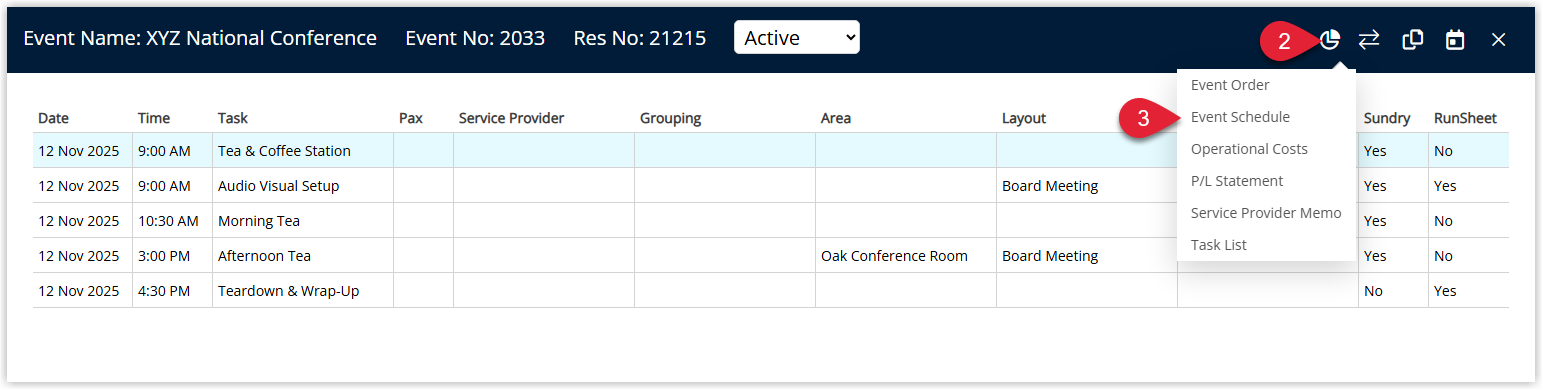Viewport: 1543px width, 390px height.
Task: Open P/L Statement from the menu
Action: [x=1237, y=181]
